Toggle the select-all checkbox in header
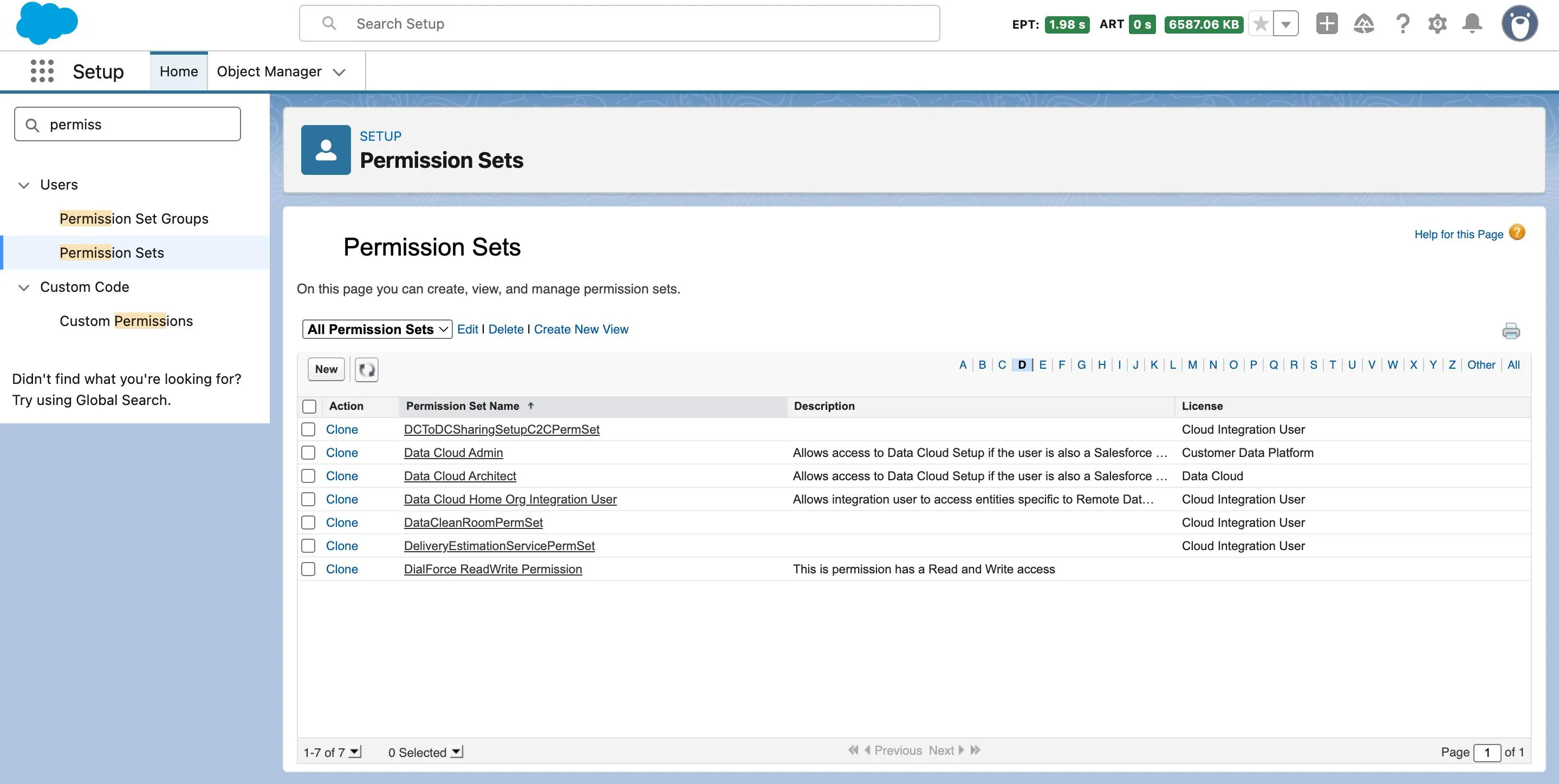The image size is (1559, 784). [309, 407]
